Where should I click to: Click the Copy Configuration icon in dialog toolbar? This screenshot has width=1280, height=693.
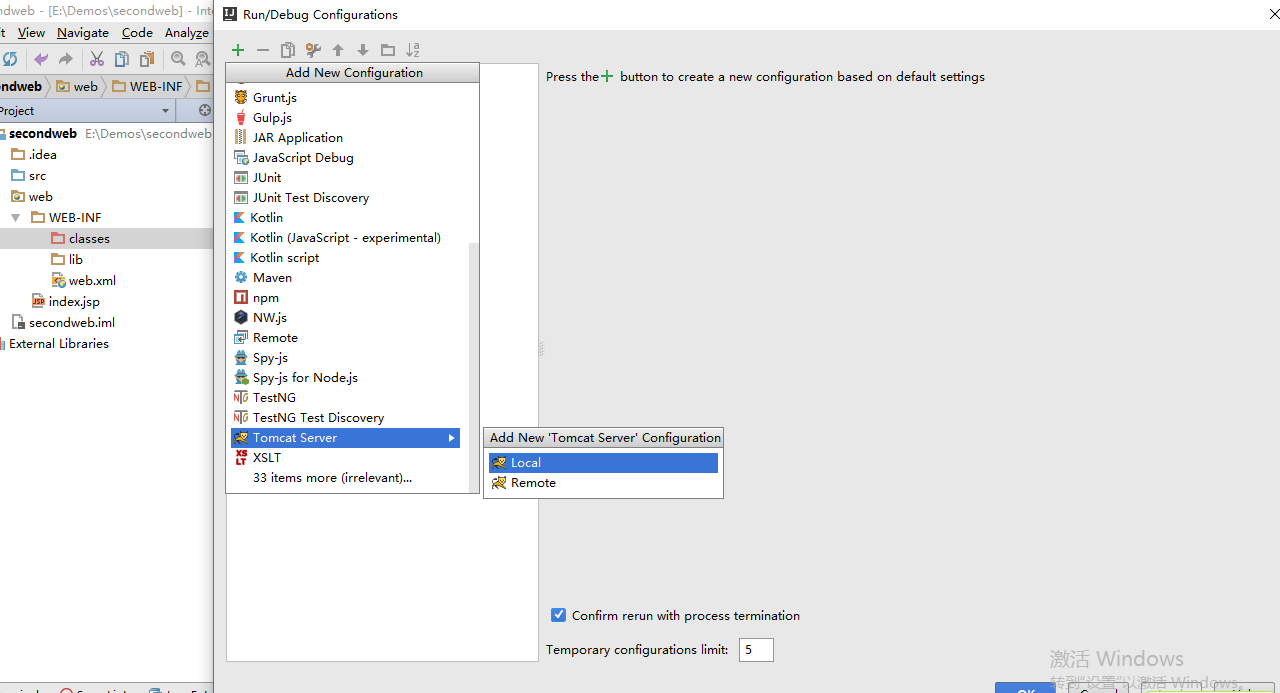288,50
